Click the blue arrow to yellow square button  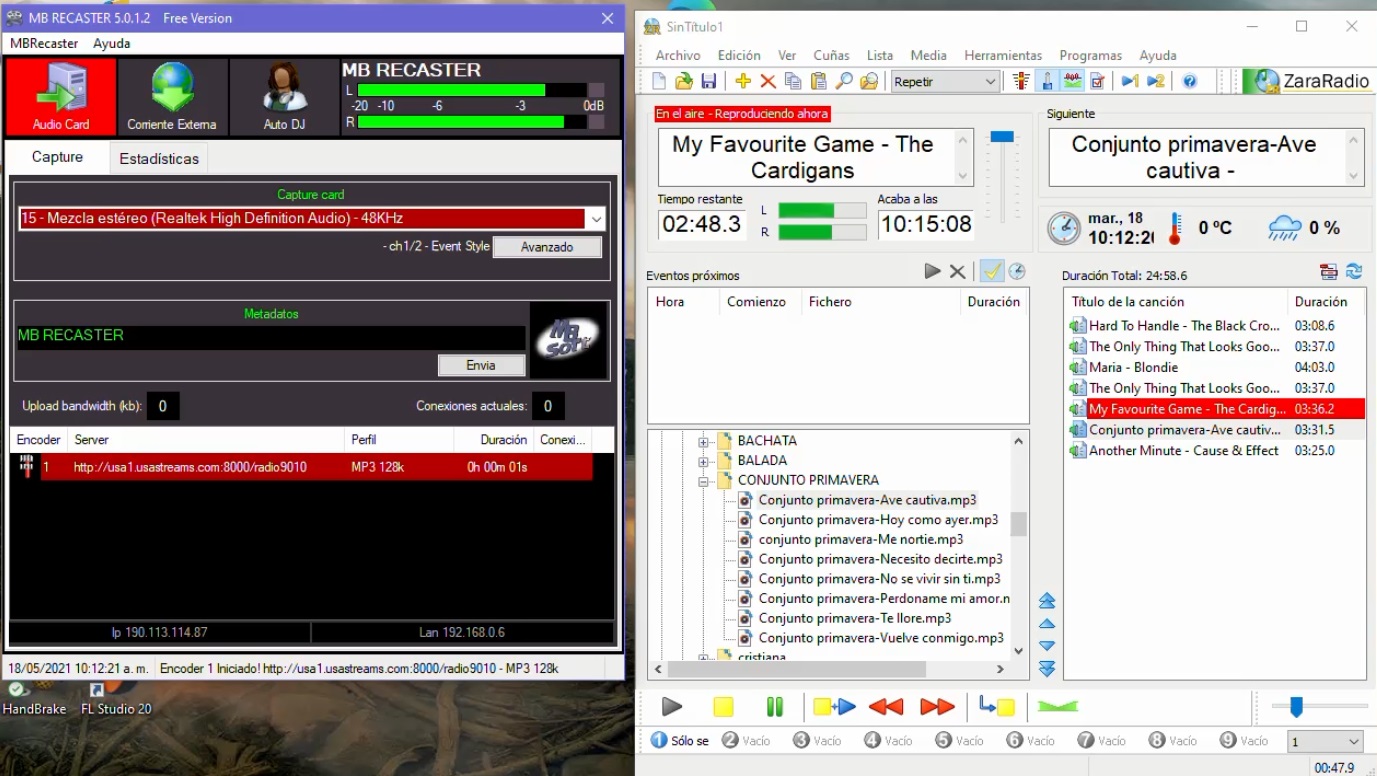click(x=996, y=707)
